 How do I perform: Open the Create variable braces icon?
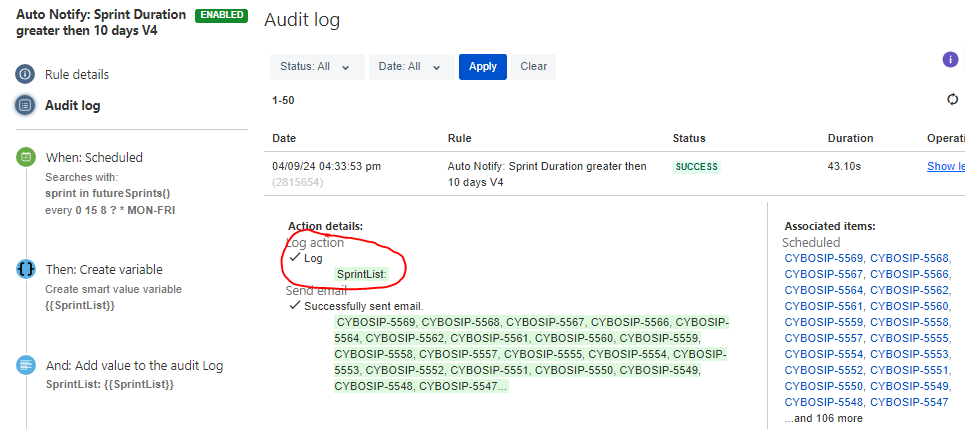[x=25, y=270]
